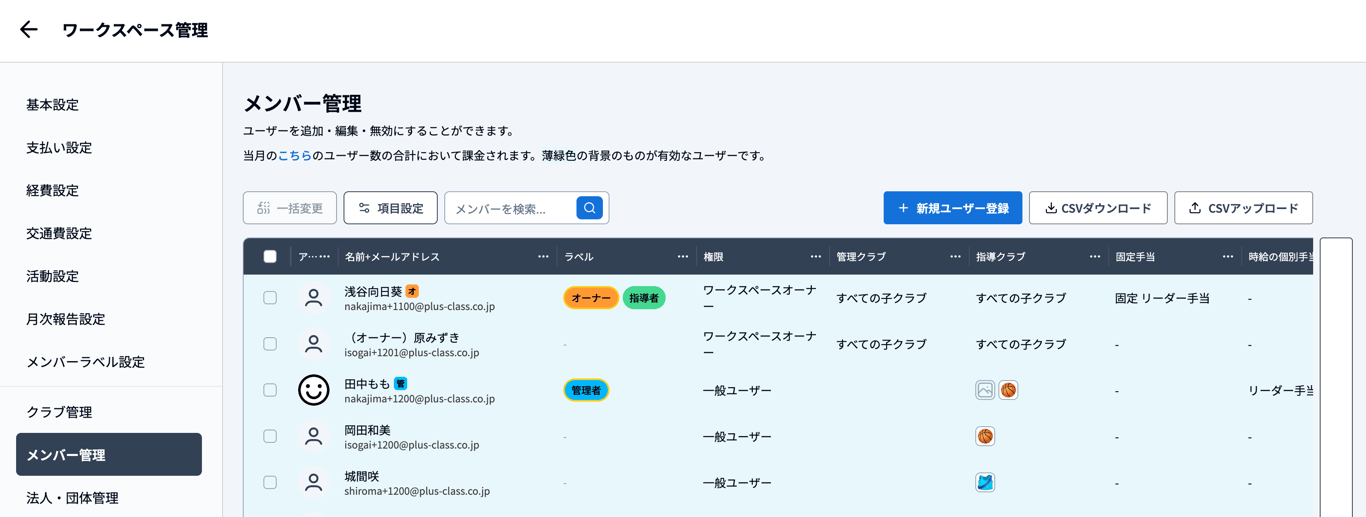This screenshot has width=1366, height=517.
Task: Click 田中もも's smiley face avatar
Action: coord(313,390)
